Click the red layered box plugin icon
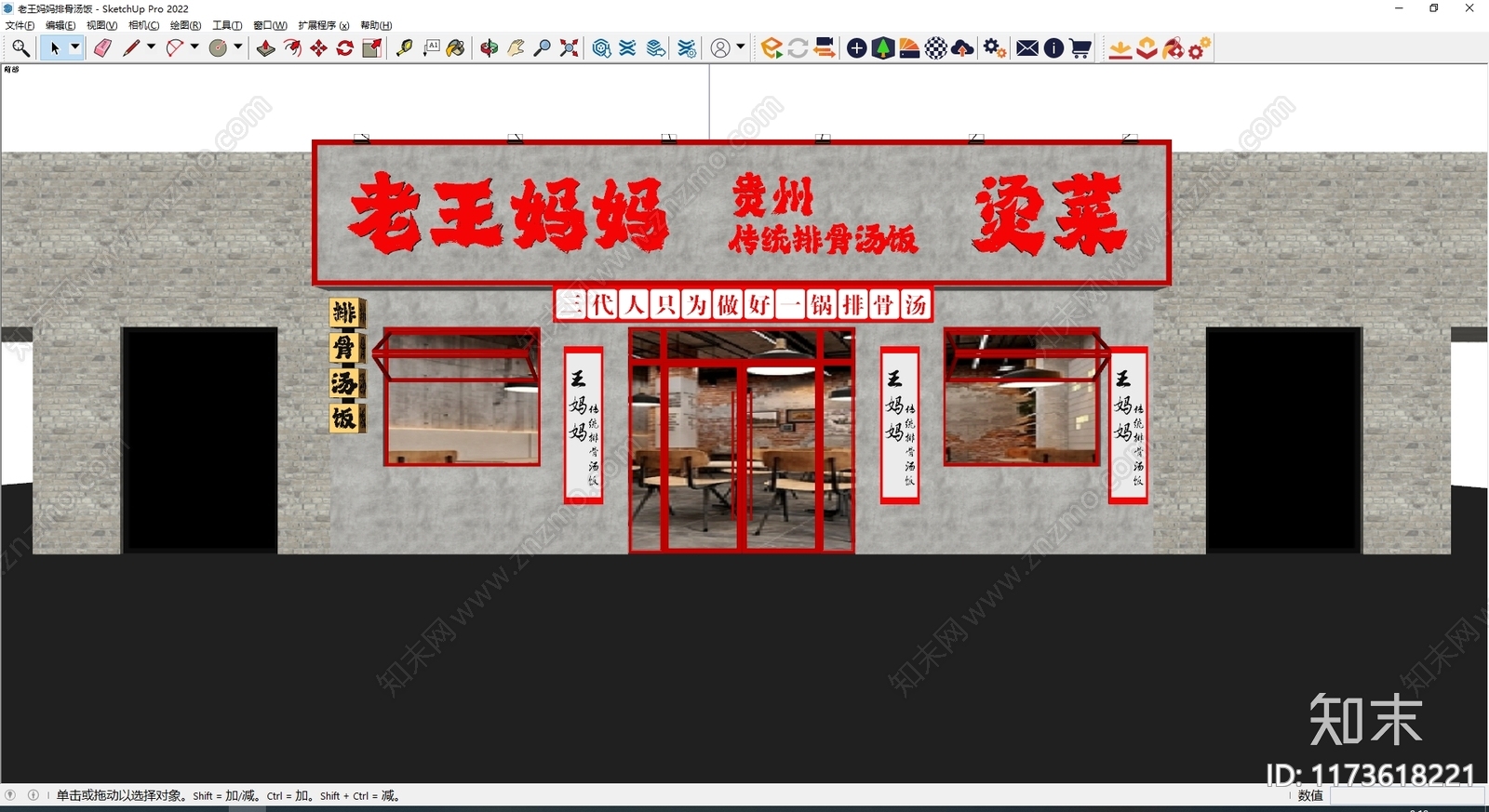The image size is (1489, 812). coord(1147,48)
